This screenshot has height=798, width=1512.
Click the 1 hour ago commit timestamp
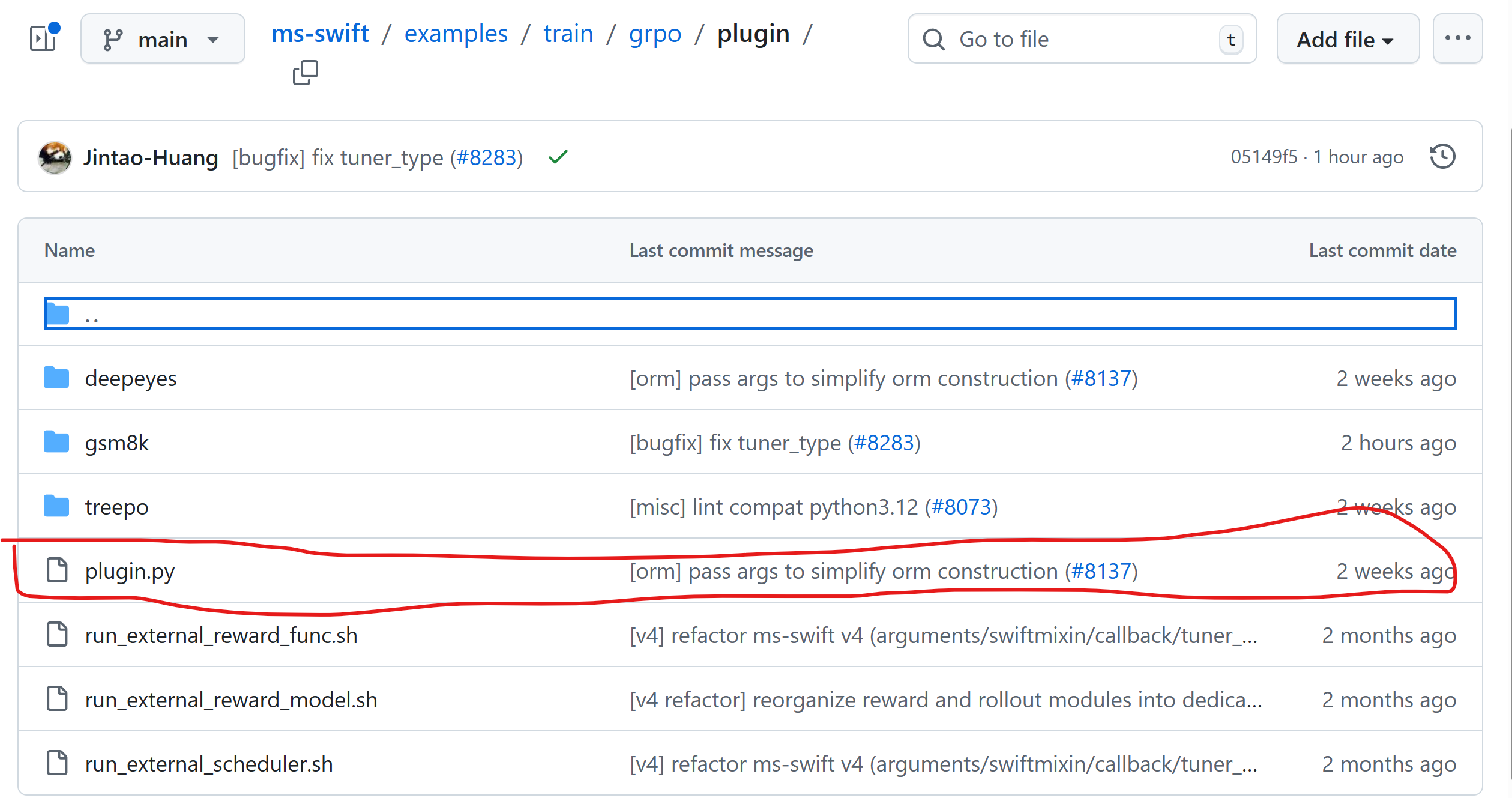(1358, 157)
